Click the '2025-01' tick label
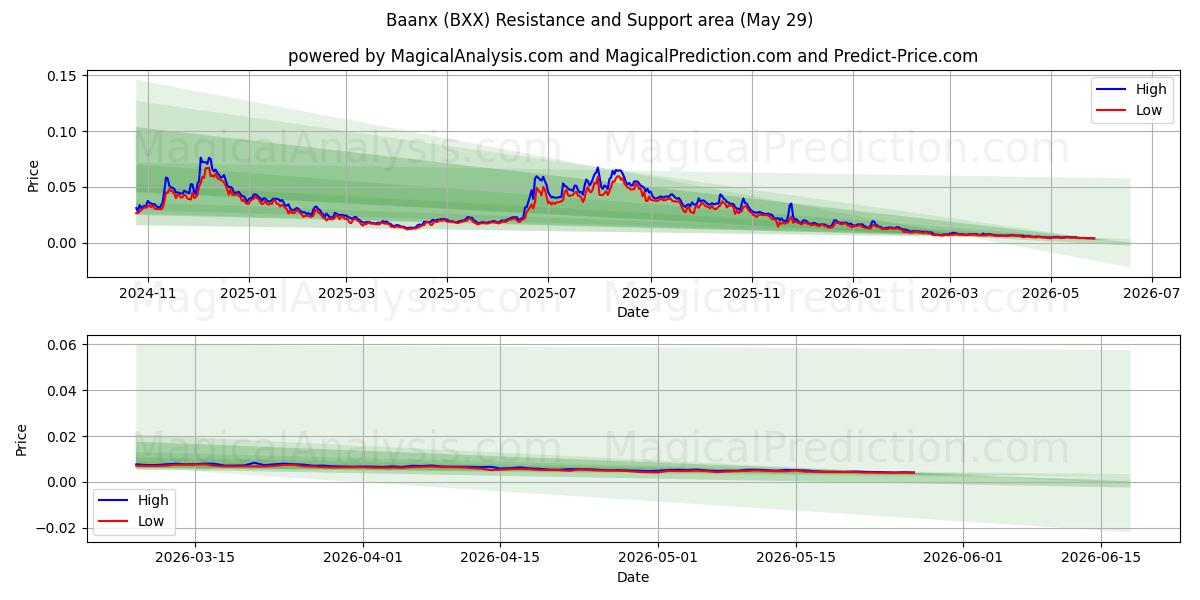Screen dimensions: 1200x600 pos(248,294)
